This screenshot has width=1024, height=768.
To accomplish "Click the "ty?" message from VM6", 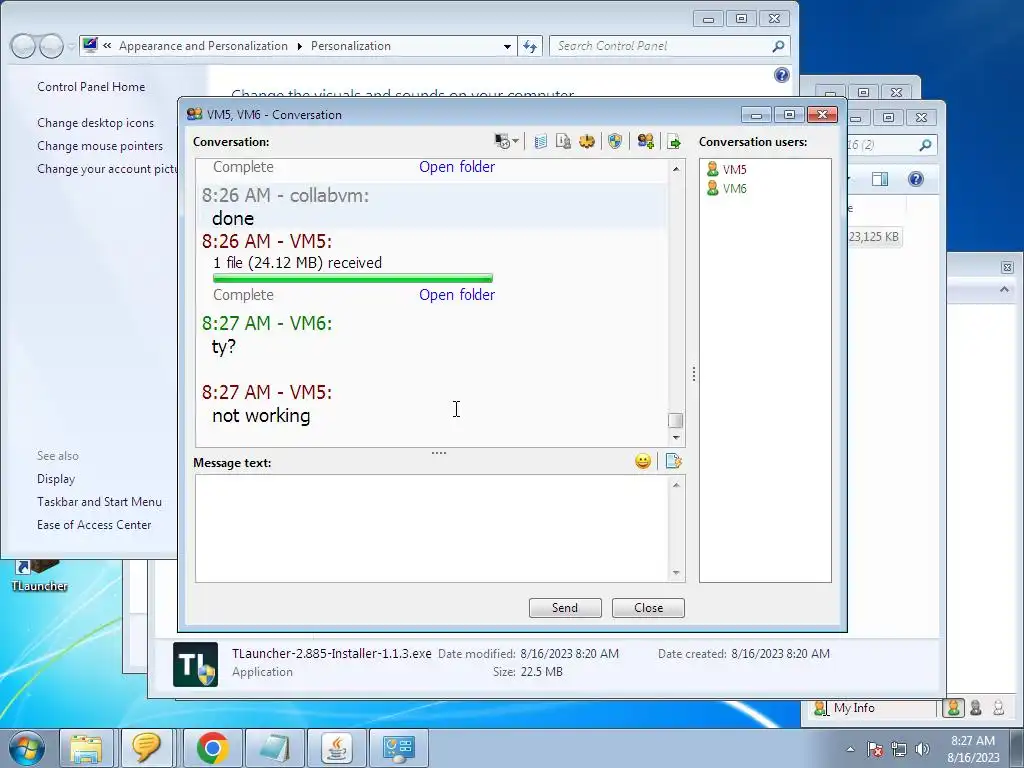I will coord(223,347).
